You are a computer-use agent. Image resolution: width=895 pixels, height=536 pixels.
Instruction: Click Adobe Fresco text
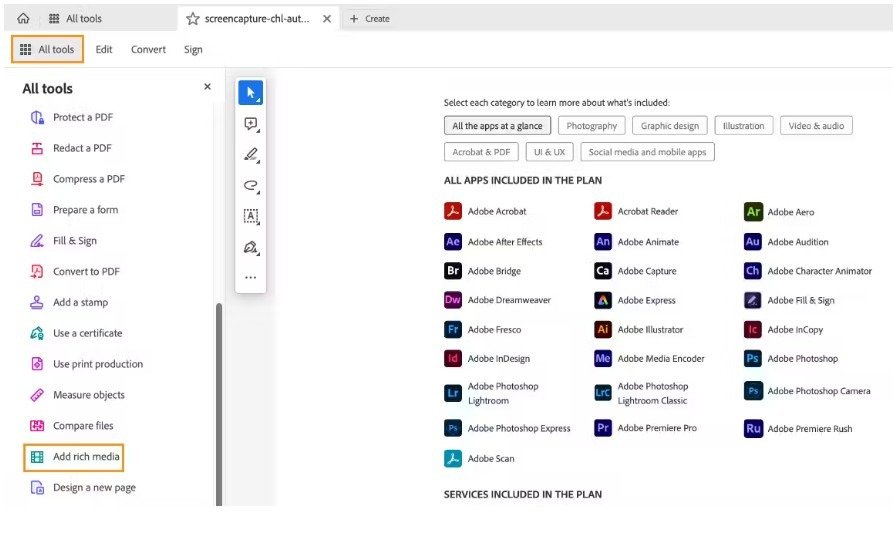pyautogui.click(x=494, y=329)
